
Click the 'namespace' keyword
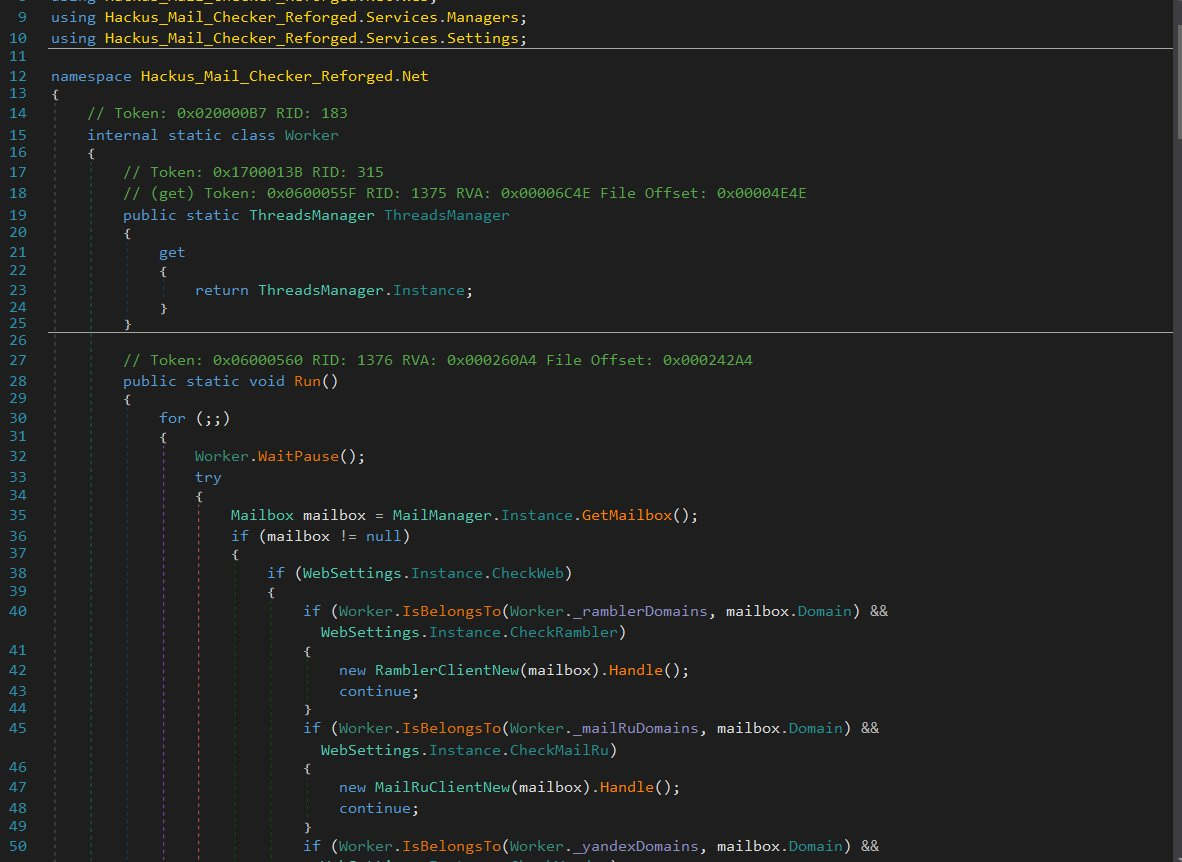point(91,76)
